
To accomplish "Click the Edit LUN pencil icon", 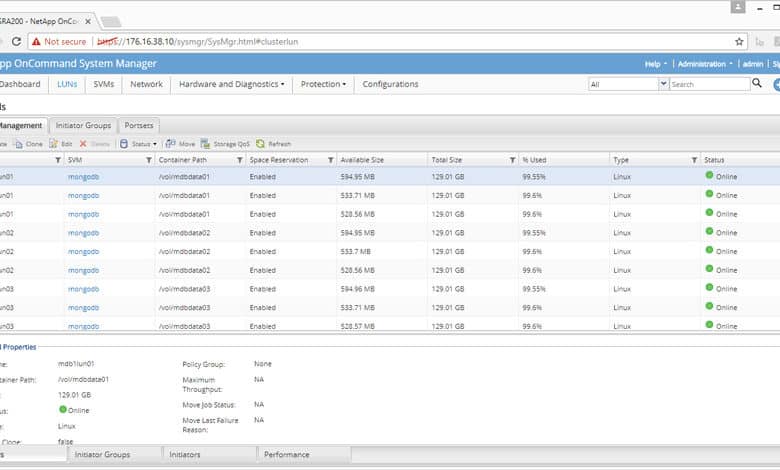I will [53, 144].
